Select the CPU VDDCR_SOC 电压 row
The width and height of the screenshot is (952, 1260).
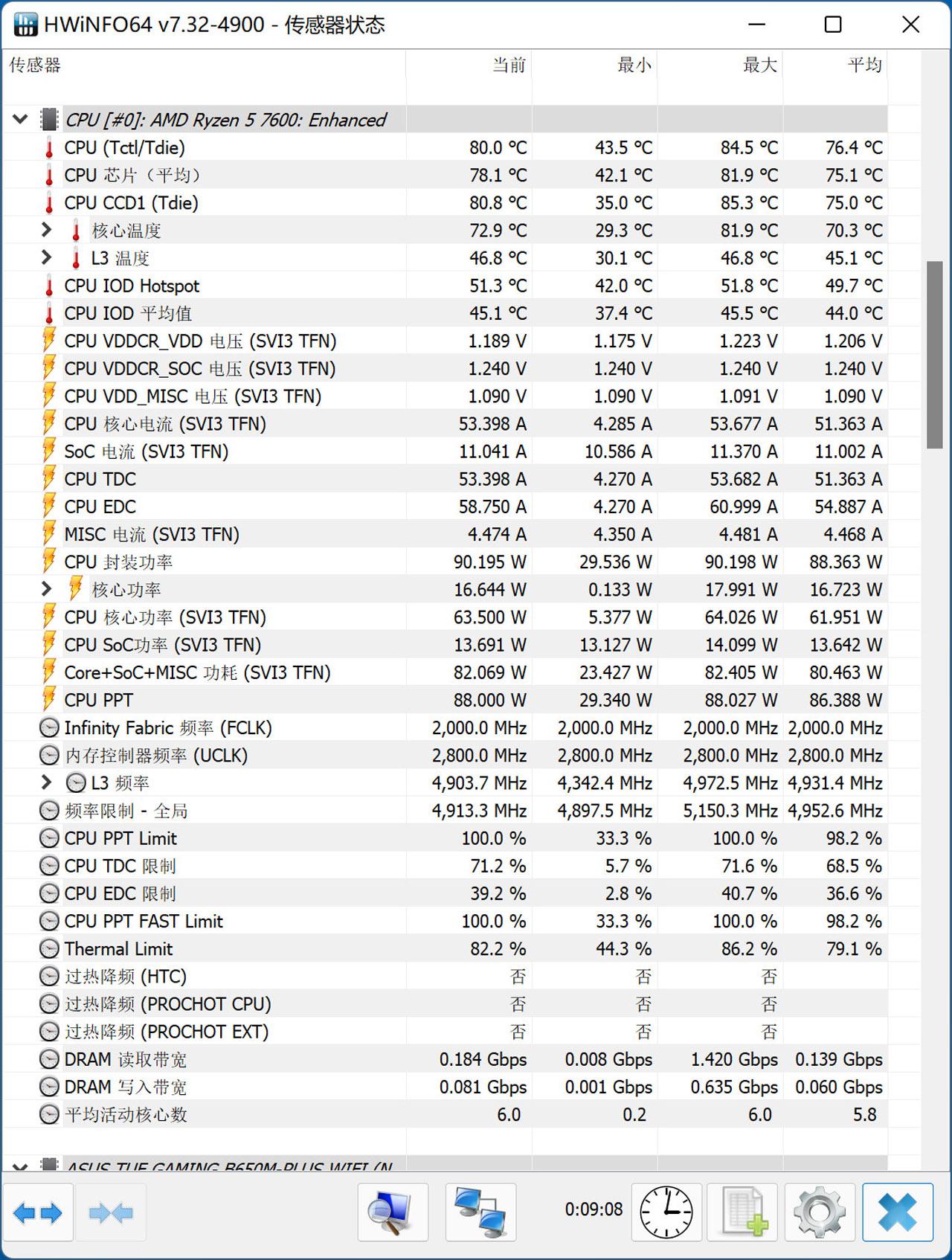click(x=445, y=369)
